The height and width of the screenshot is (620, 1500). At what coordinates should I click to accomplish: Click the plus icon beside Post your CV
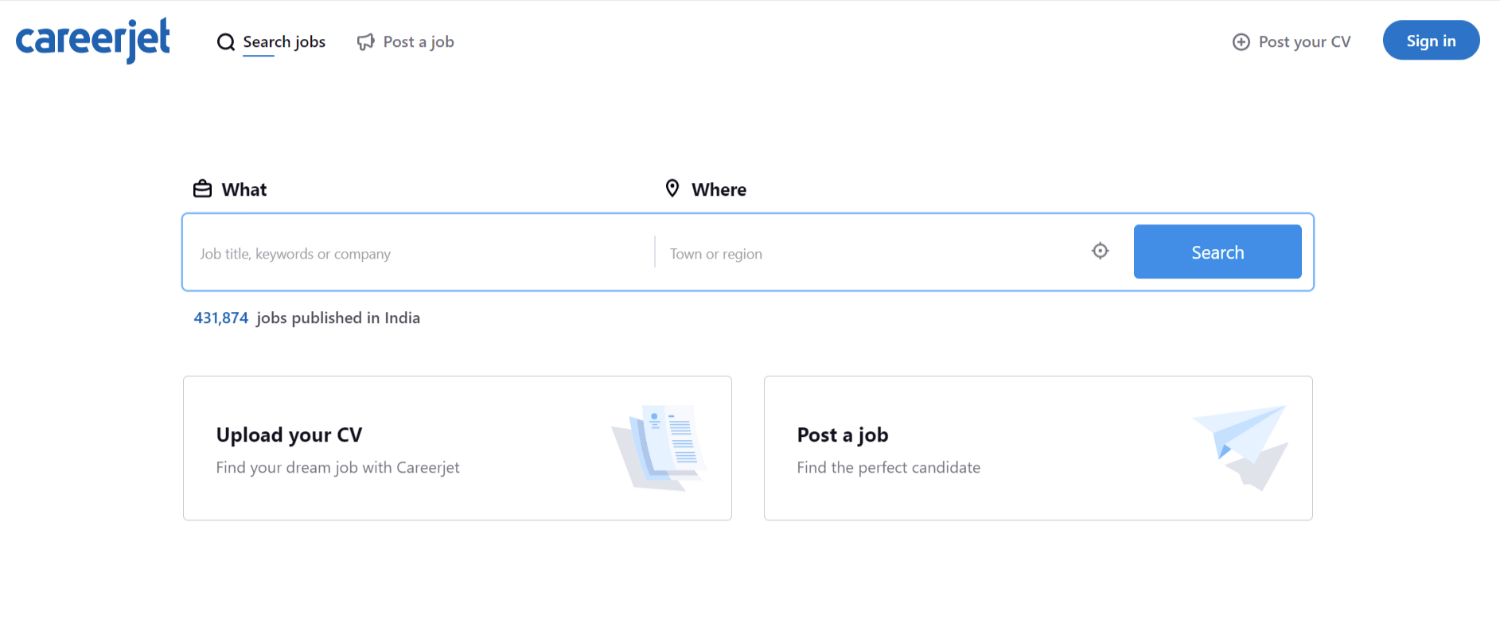tap(1241, 42)
